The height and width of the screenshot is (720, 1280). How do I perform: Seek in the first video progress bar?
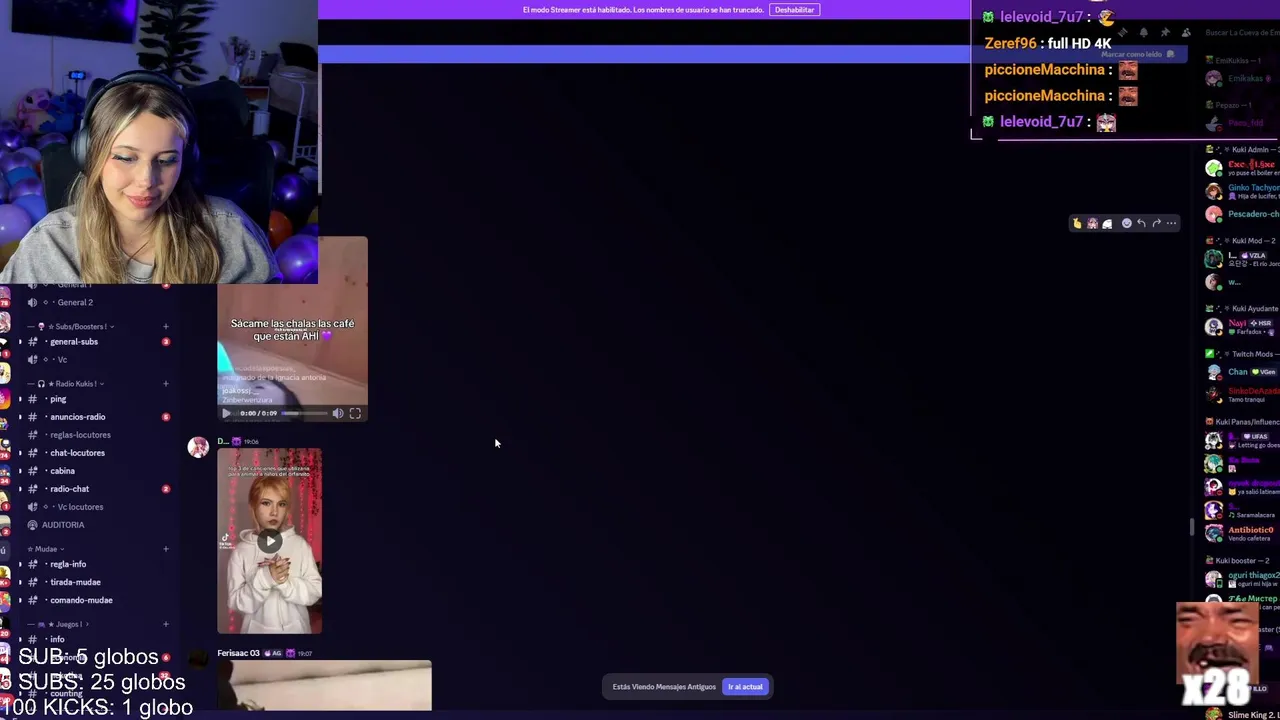(x=304, y=413)
